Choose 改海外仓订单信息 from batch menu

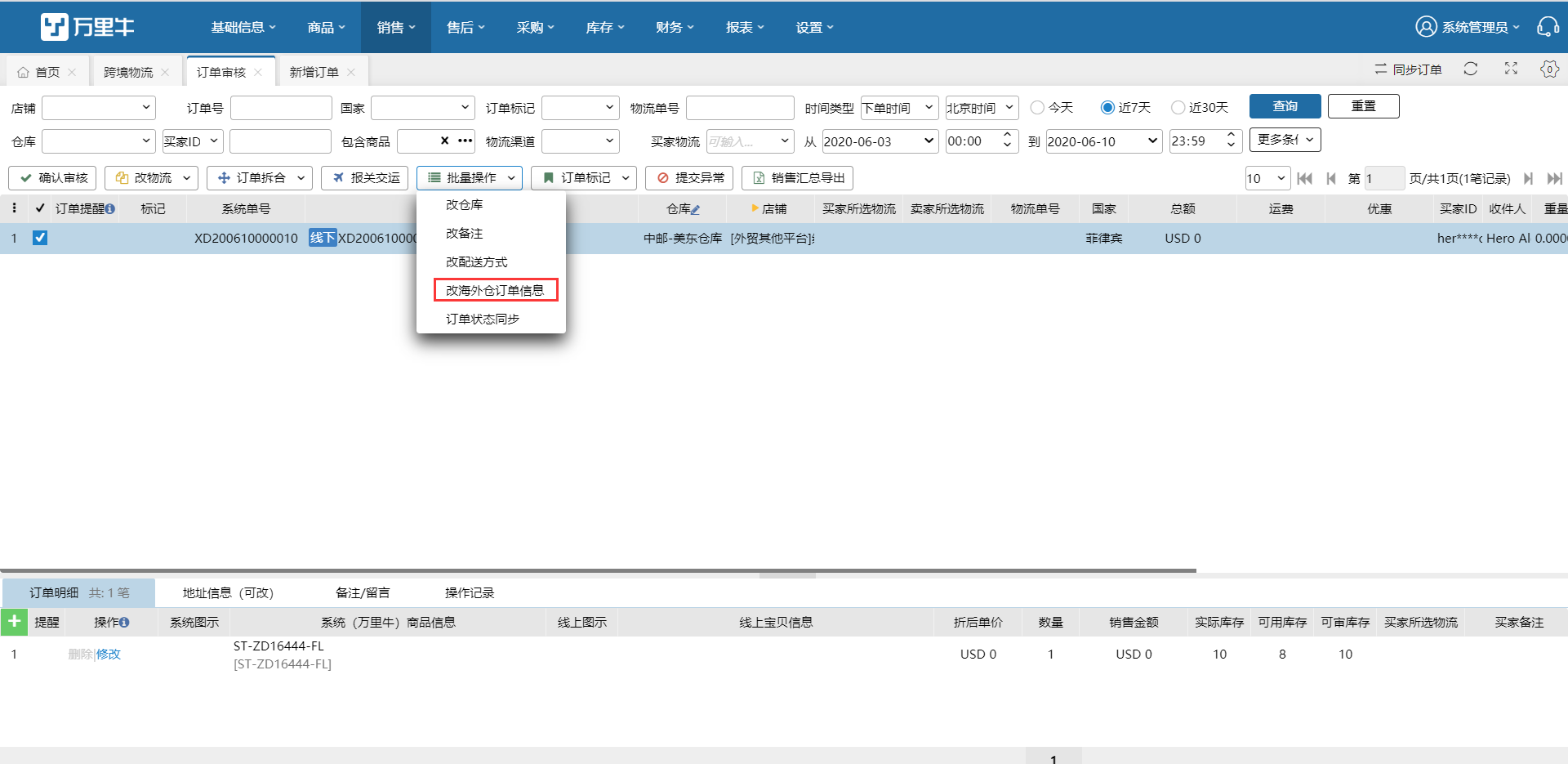coord(495,290)
